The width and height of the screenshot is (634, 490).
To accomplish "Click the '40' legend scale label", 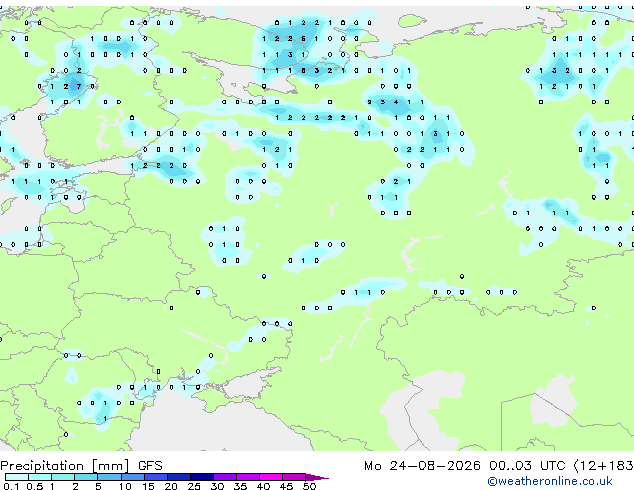I will point(263,486).
